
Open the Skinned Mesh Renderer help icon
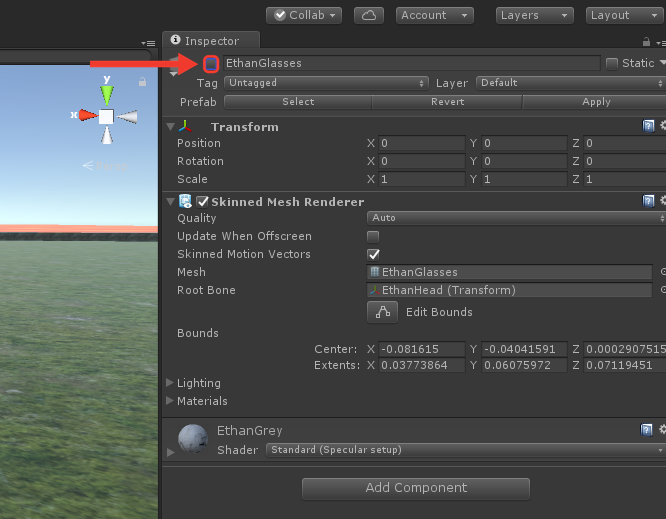[648, 201]
